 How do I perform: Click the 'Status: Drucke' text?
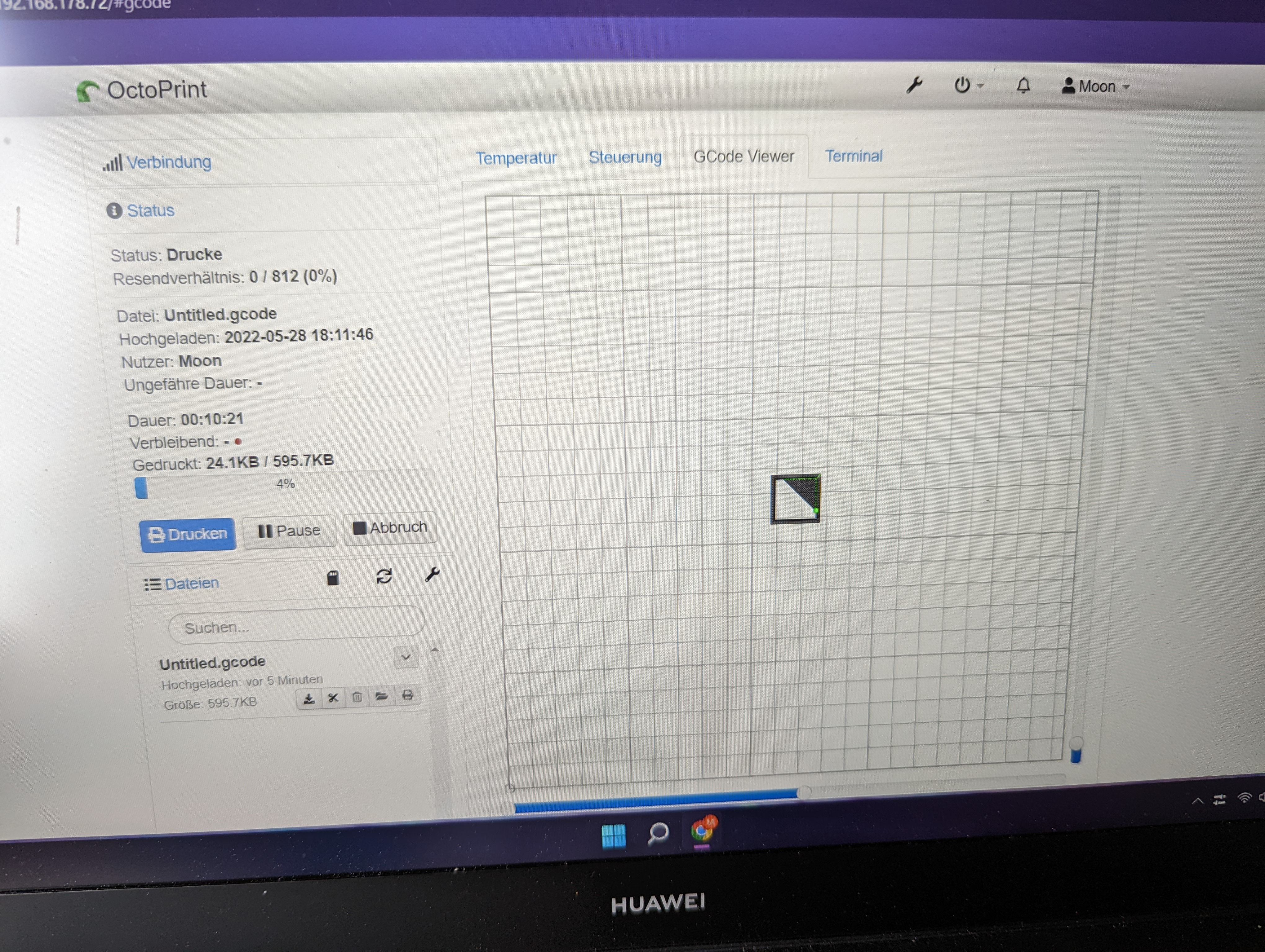[x=166, y=255]
